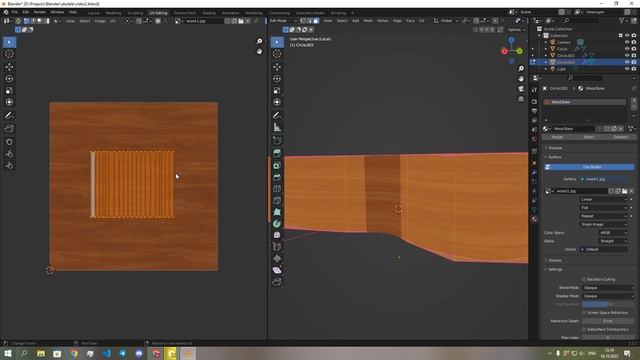Select the Move tool in 3D viewport toolbar
Viewport: 640px width, 360px height.
277,67
